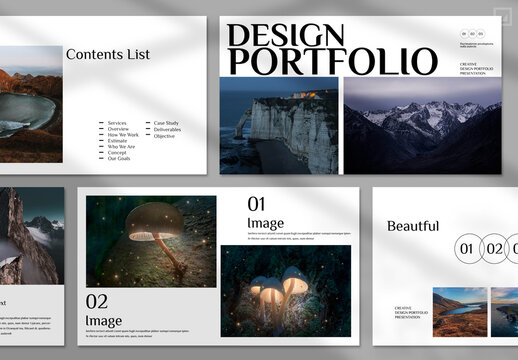Click the large '01' circle on Beautiful slide

468,249
